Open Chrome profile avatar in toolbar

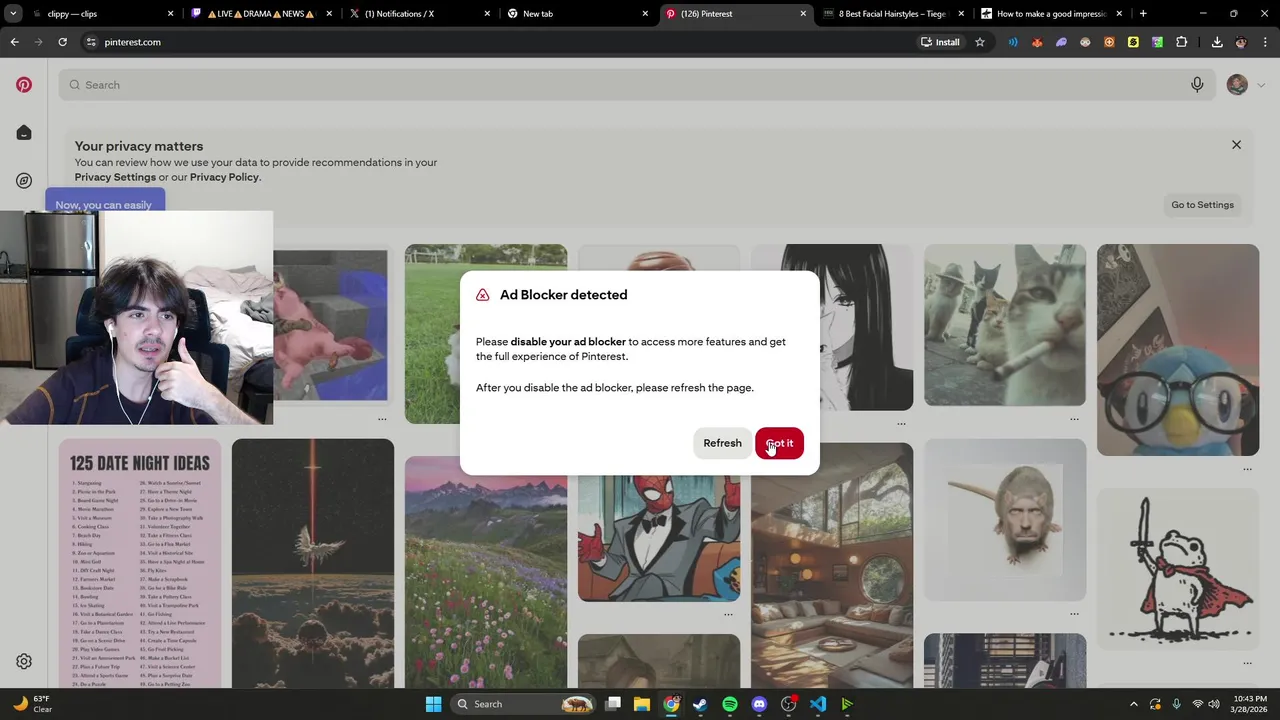1241,42
